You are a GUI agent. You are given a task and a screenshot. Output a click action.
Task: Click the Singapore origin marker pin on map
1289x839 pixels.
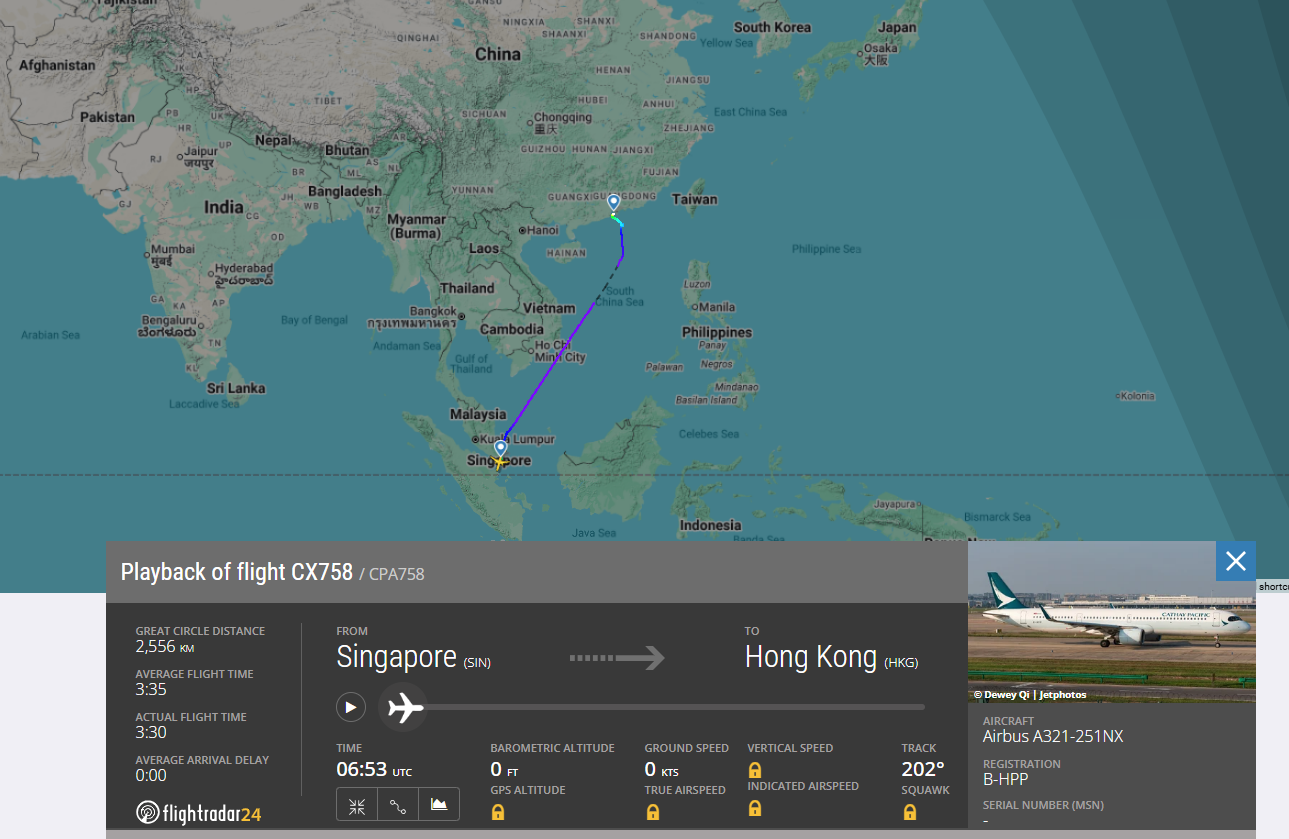pyautogui.click(x=500, y=448)
